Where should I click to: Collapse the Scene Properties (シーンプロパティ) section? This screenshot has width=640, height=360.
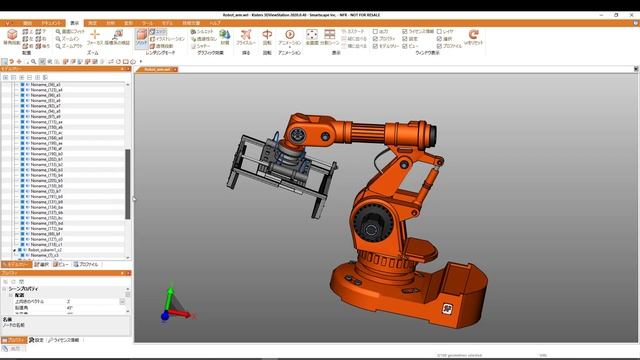coord(4,289)
